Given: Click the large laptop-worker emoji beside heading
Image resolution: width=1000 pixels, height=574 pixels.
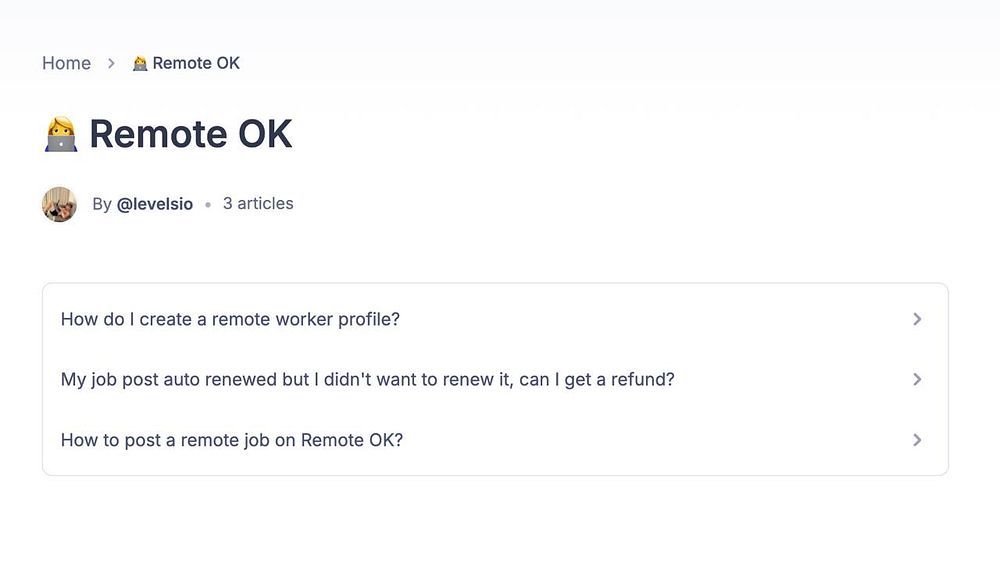Looking at the screenshot, I should tap(61, 134).
